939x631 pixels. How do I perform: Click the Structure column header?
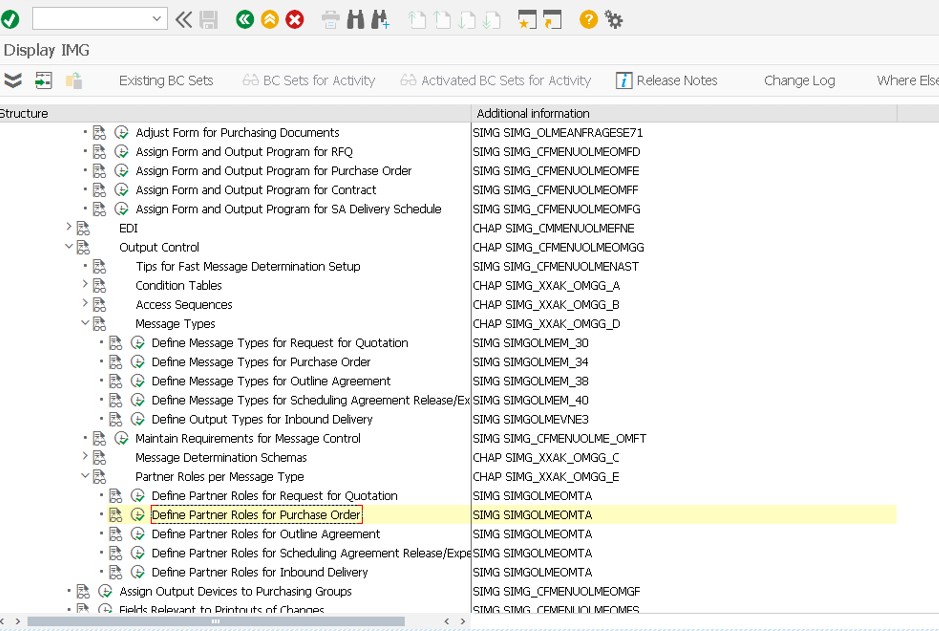pyautogui.click(x=235, y=113)
